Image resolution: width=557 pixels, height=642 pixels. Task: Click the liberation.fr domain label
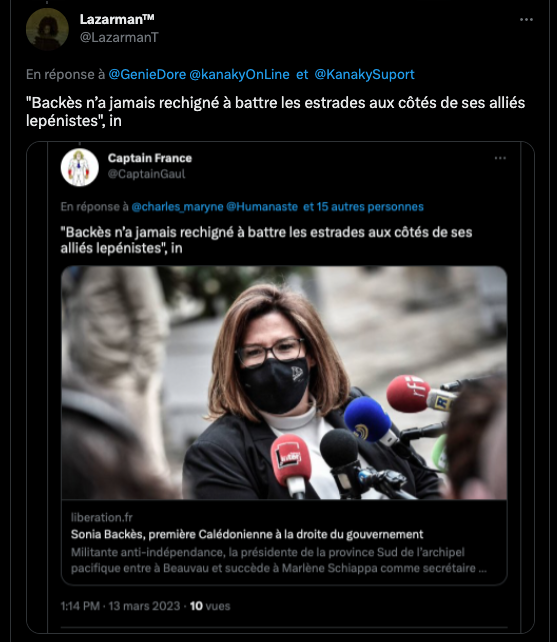pos(102,518)
